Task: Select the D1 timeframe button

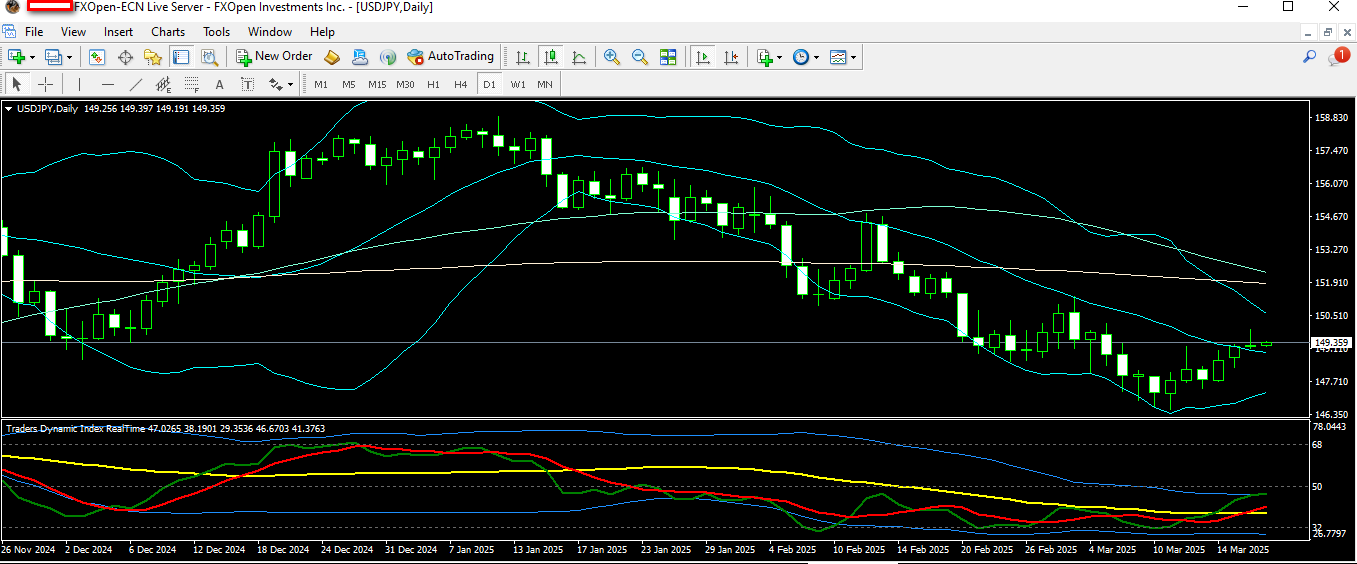Action: [489, 84]
